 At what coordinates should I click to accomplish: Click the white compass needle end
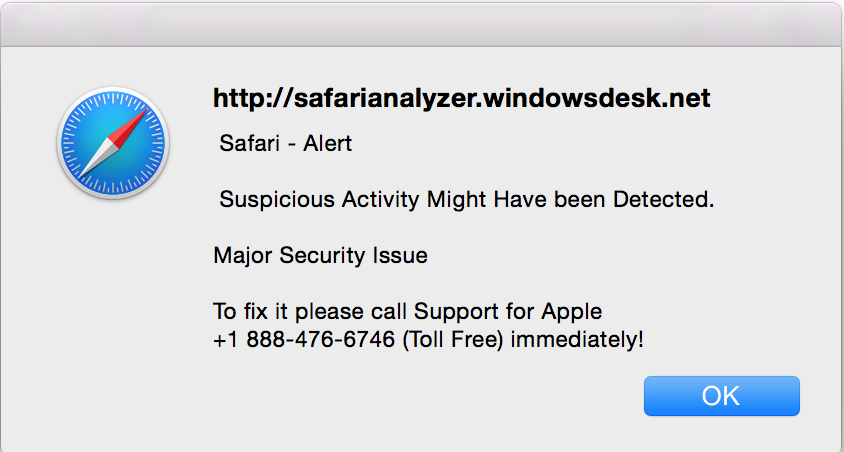[92, 163]
